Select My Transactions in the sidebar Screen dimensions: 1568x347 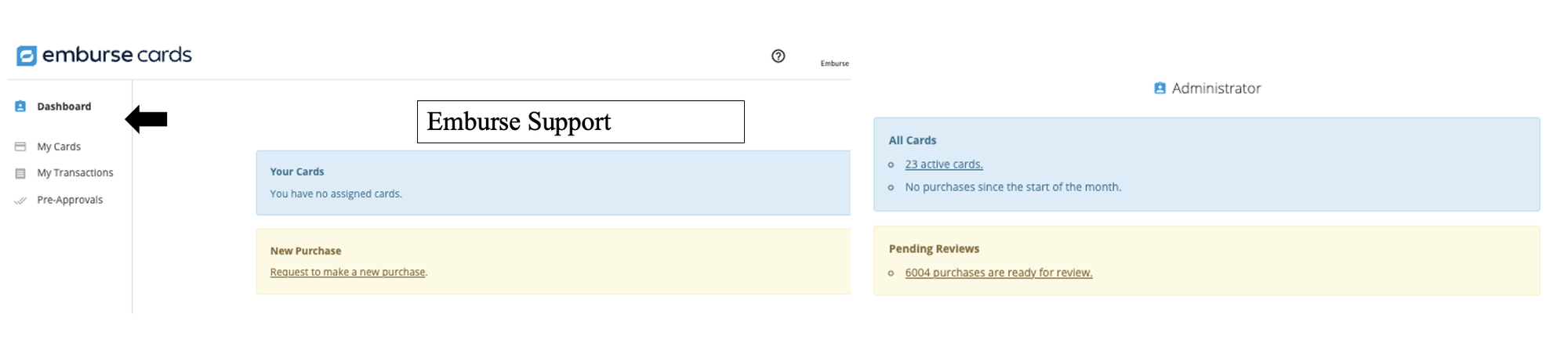point(75,173)
